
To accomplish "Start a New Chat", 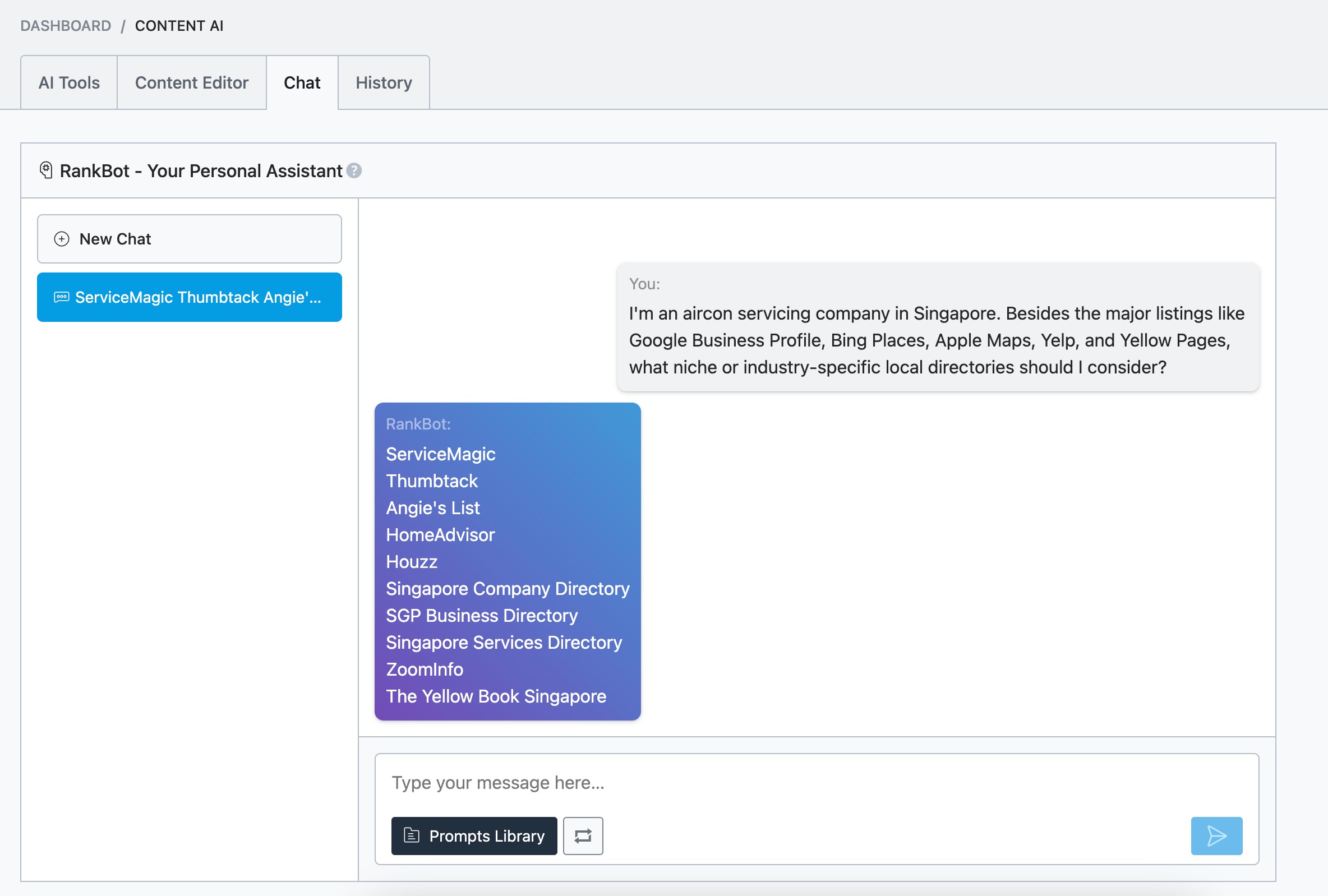I will [189, 239].
